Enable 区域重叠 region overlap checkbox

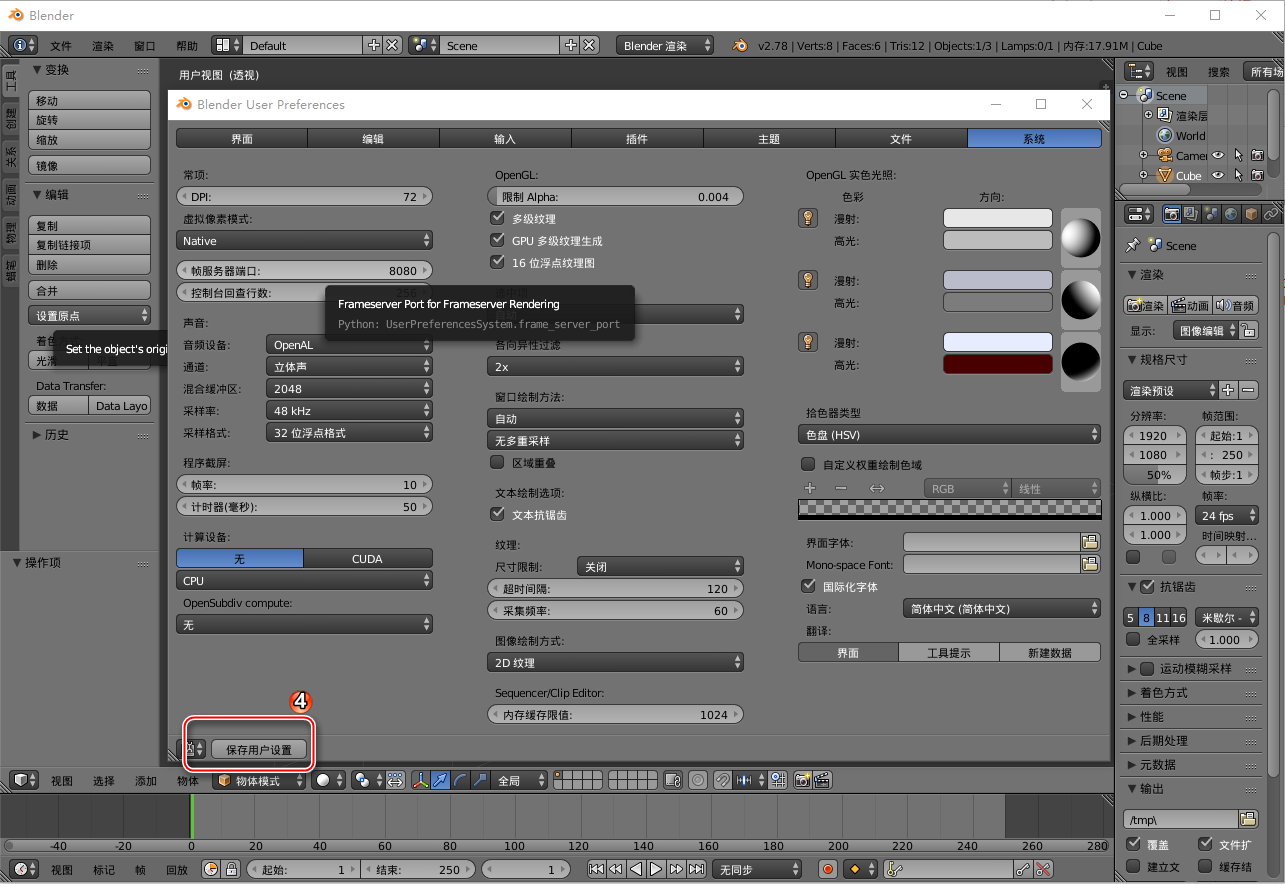pyautogui.click(x=497, y=462)
